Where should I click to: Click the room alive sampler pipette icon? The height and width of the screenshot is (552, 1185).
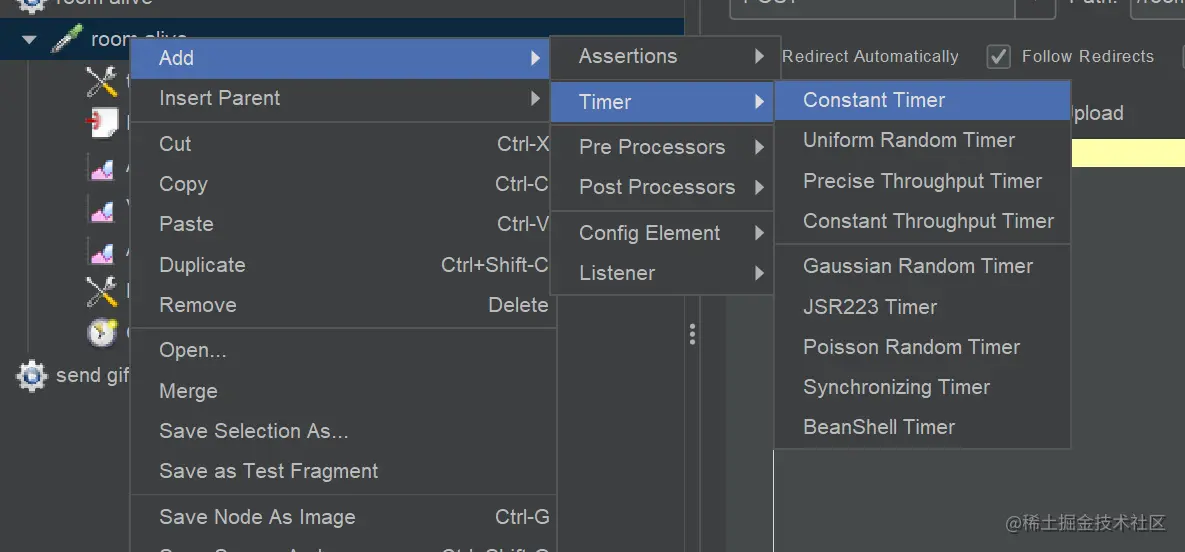66,40
